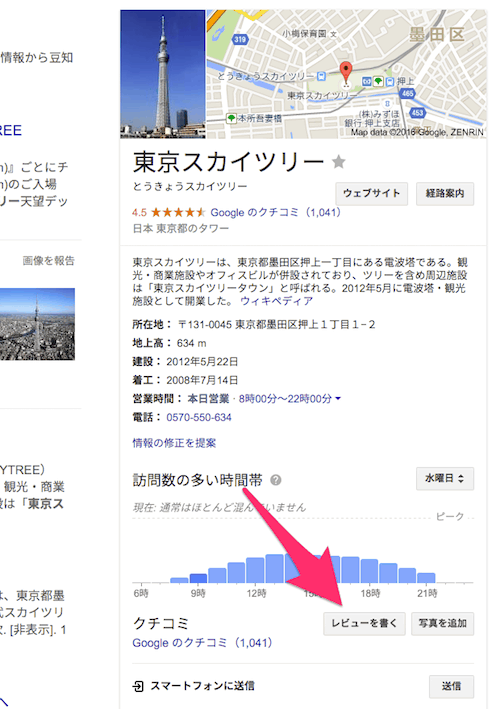Screen dimensions: 500x709
Task: Click the 画像を報告 link
Action: [x=48, y=261]
